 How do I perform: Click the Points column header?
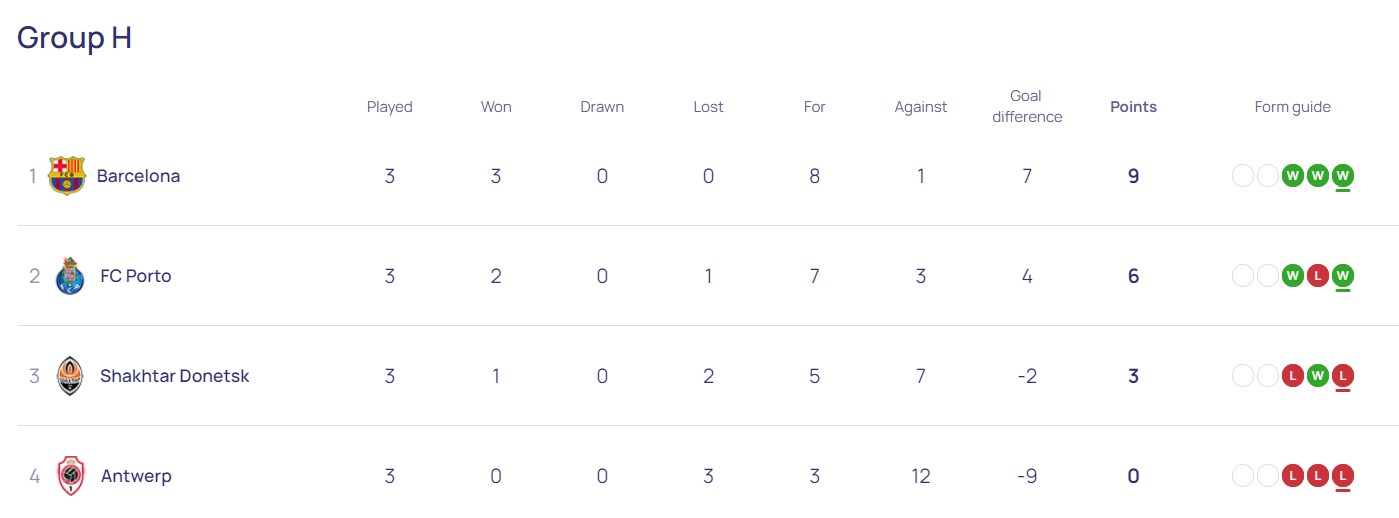(1133, 107)
